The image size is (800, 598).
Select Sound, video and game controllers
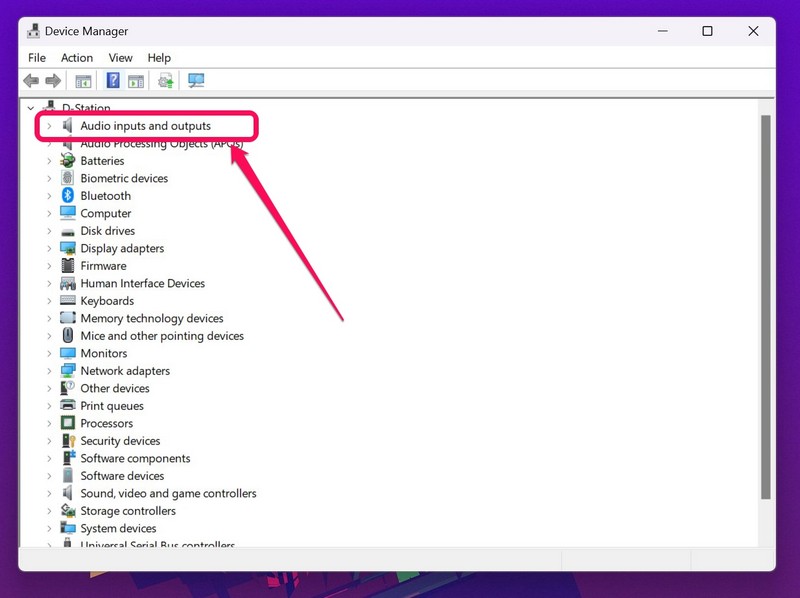(168, 493)
